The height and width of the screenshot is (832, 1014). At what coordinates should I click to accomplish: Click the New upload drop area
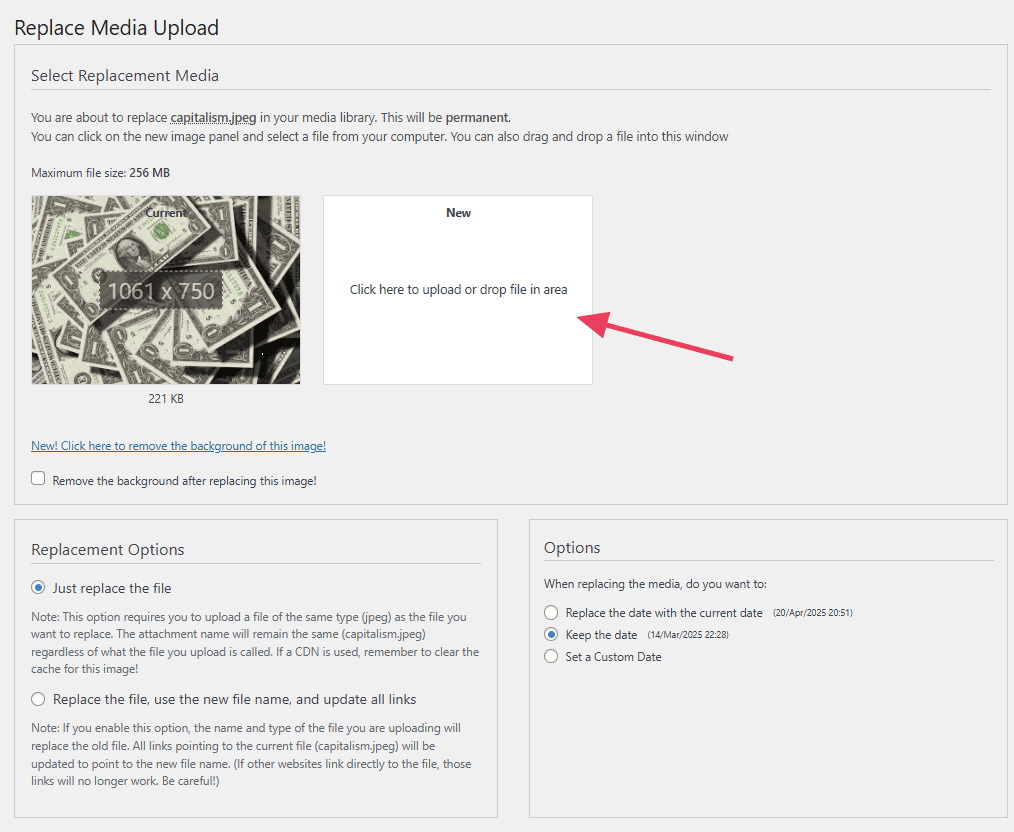[458, 290]
